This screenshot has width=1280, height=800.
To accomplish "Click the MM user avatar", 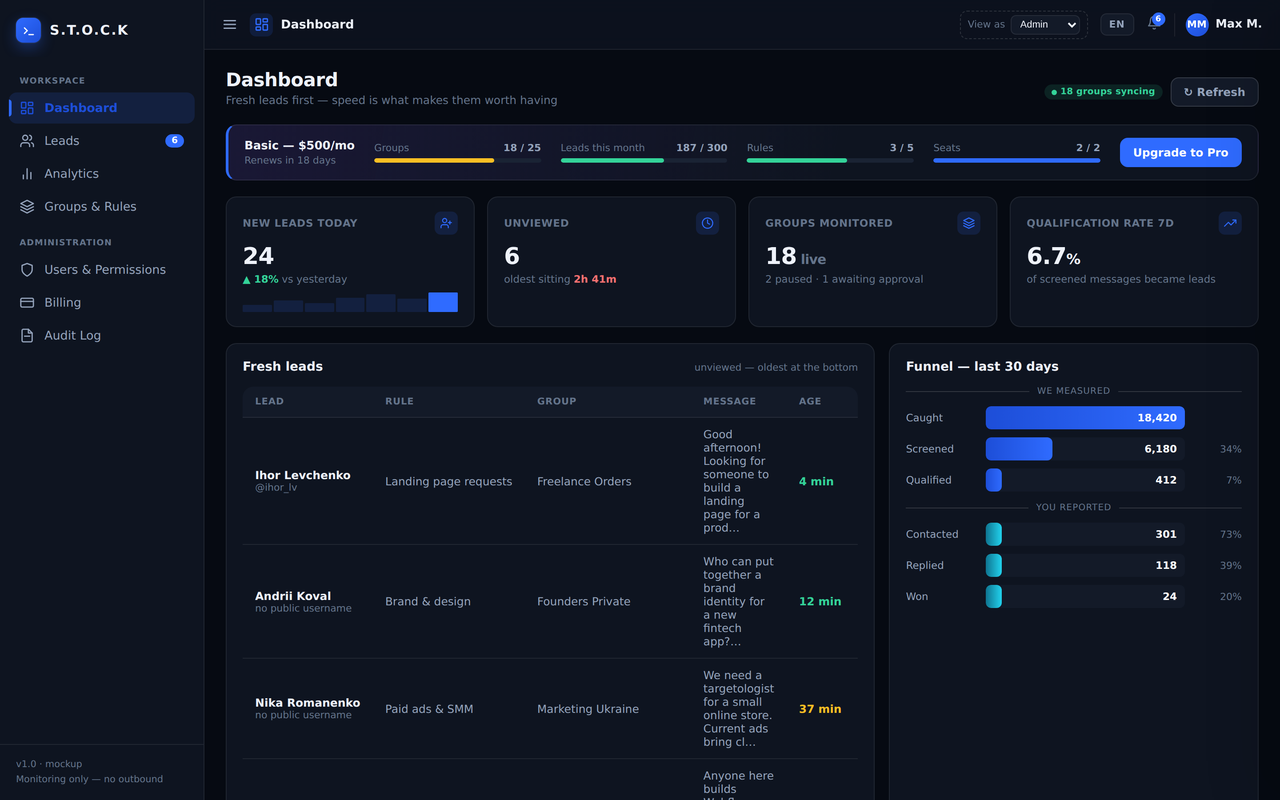I will pos(1197,24).
